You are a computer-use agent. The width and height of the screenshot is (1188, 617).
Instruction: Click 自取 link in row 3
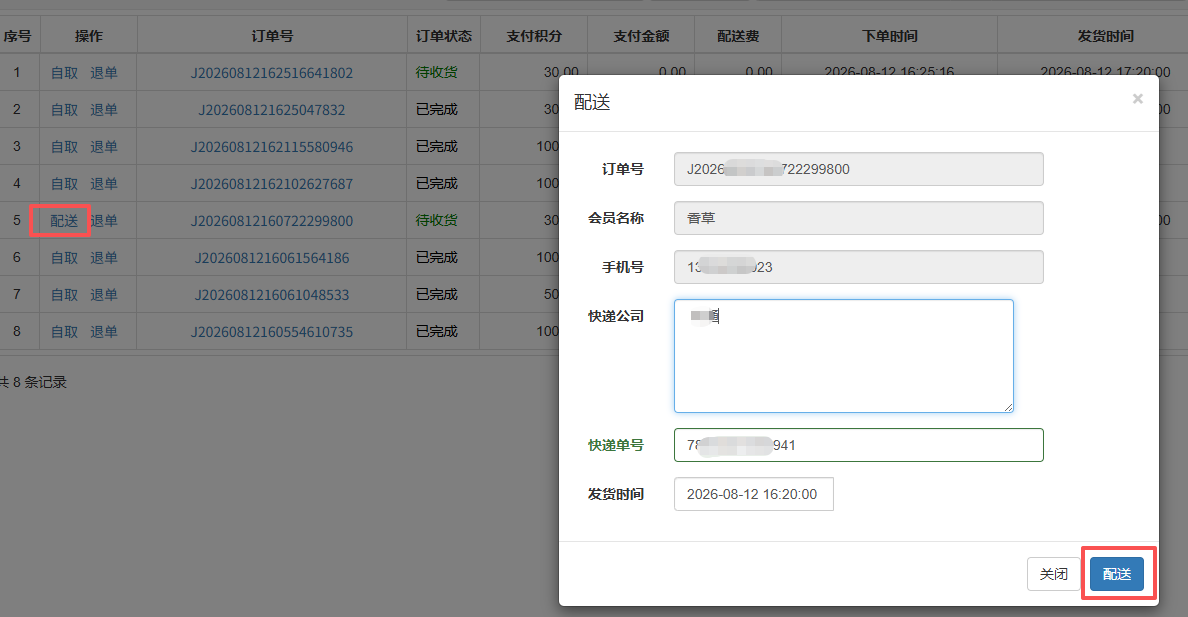[x=64, y=147]
